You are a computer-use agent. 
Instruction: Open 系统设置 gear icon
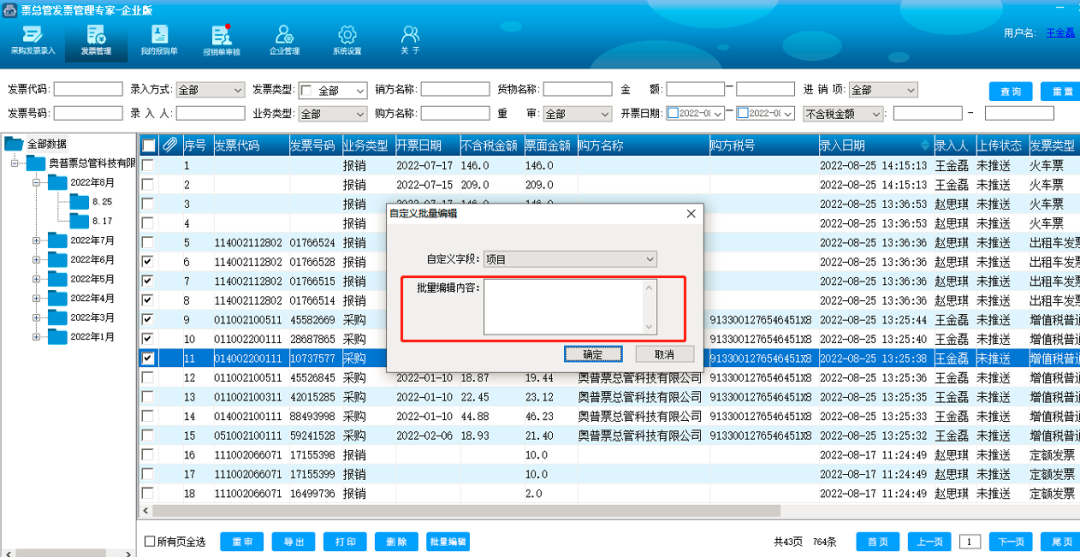347,40
